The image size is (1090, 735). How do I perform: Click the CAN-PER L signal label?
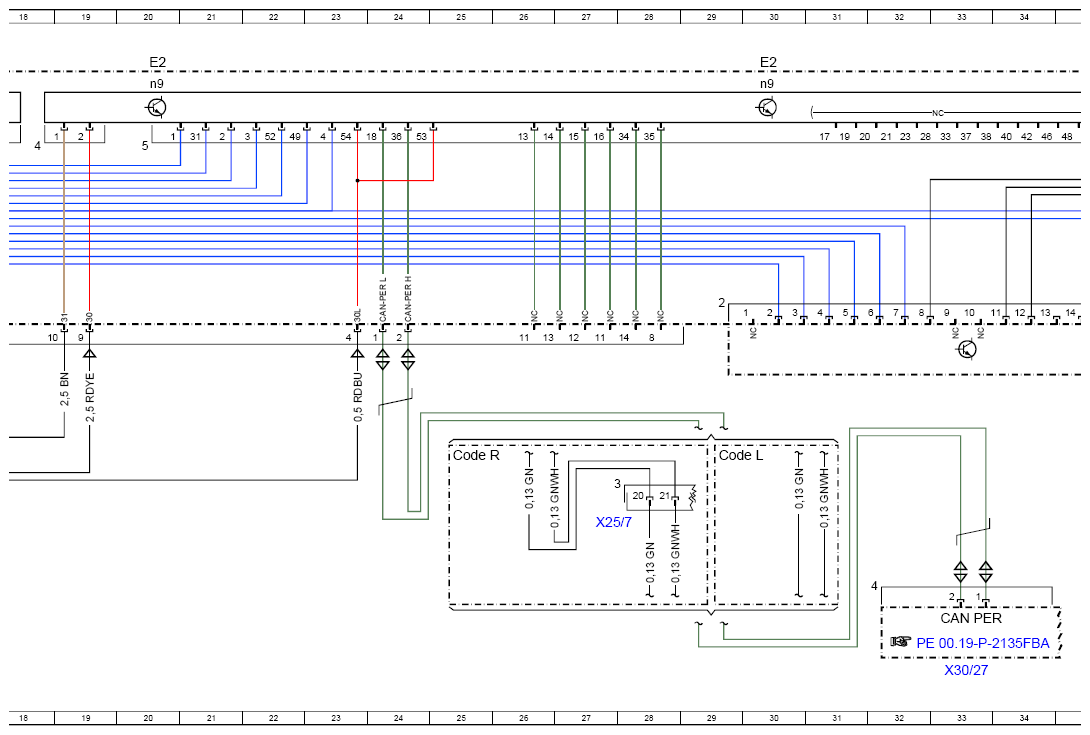pyautogui.click(x=382, y=299)
